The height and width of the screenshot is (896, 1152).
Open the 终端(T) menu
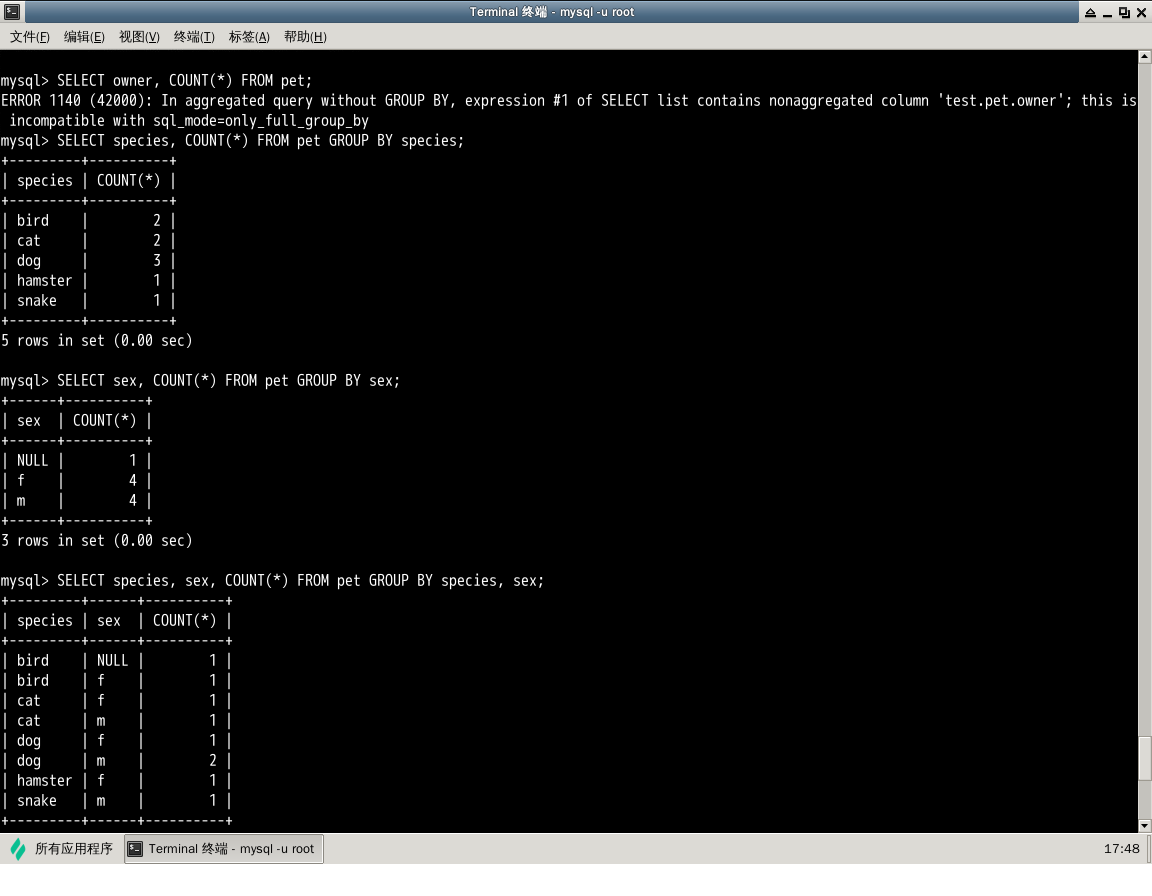194,37
